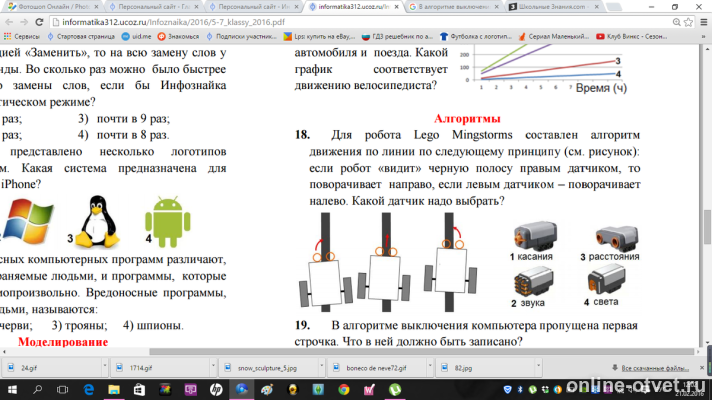Screen dimensions: 712x400
Task: Open the Знакомься bookmark
Action: point(178,36)
